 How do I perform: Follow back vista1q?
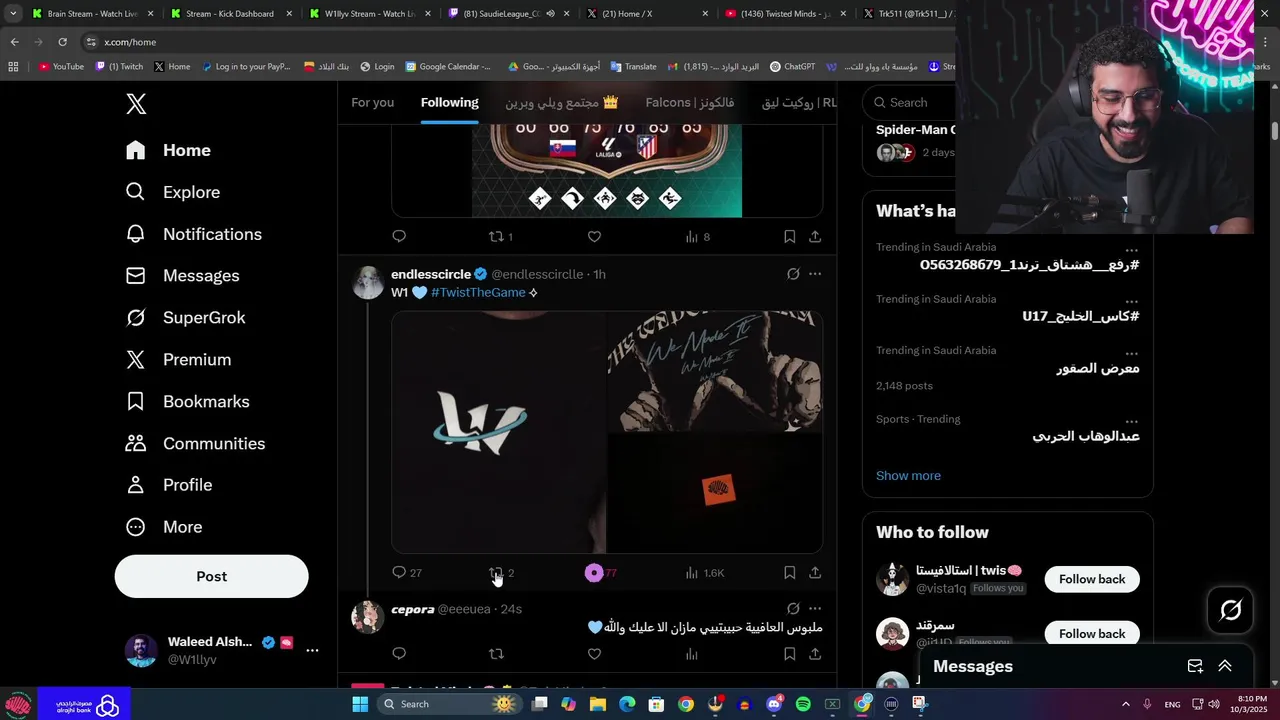coord(1092,580)
